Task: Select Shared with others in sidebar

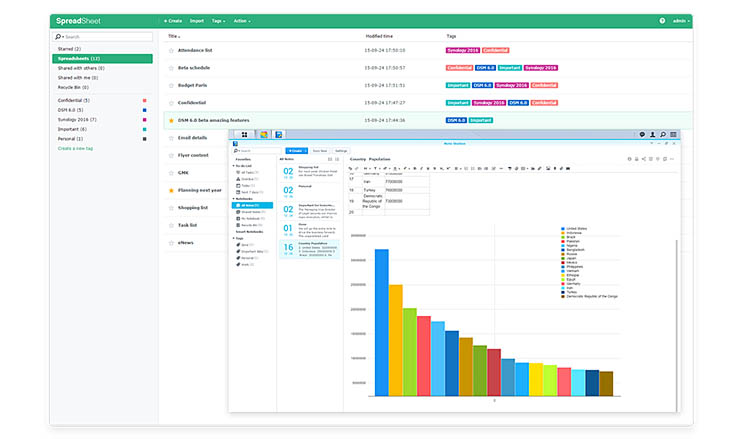Action: [78, 70]
